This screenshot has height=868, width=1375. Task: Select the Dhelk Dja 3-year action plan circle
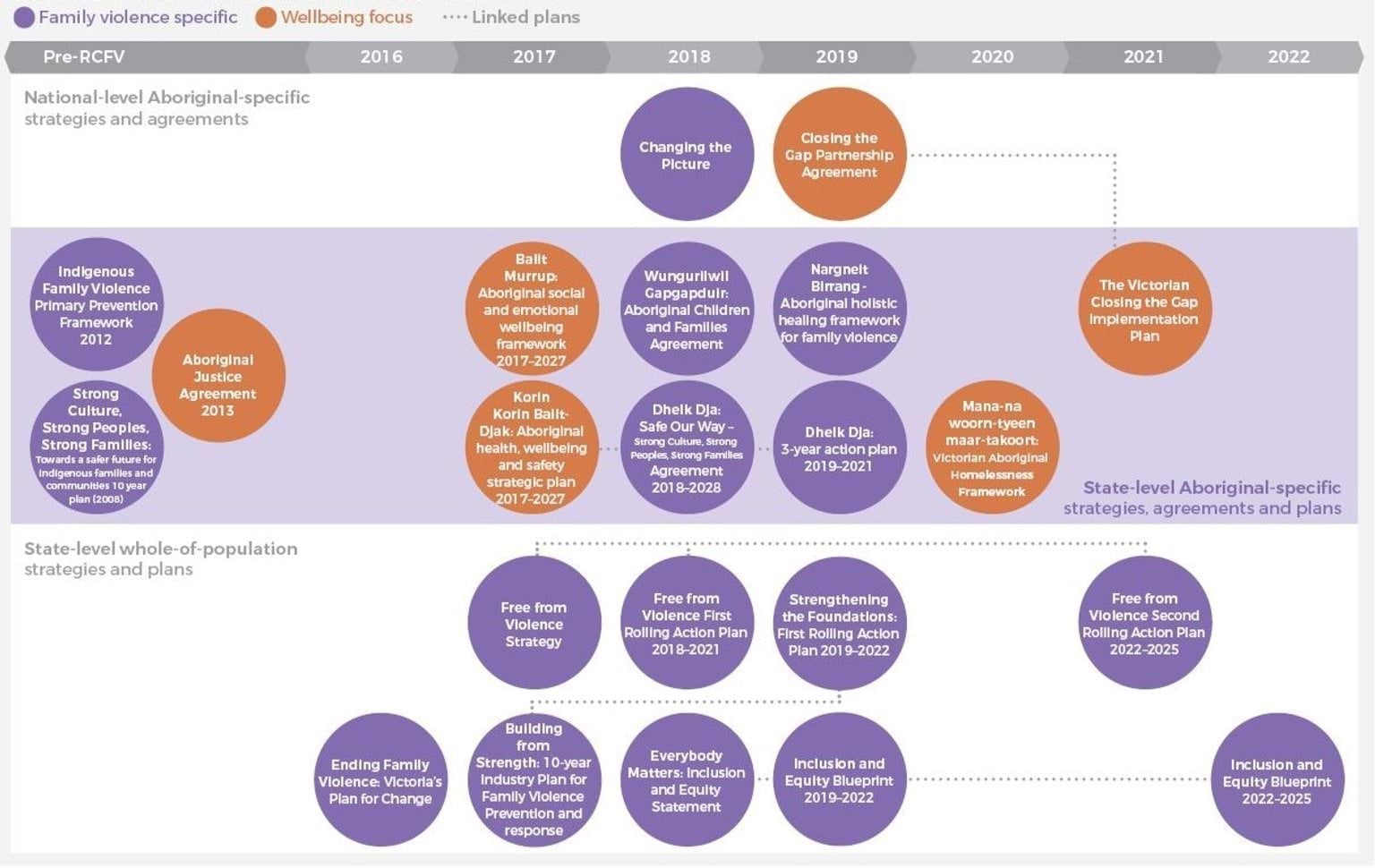pyautogui.click(x=839, y=447)
